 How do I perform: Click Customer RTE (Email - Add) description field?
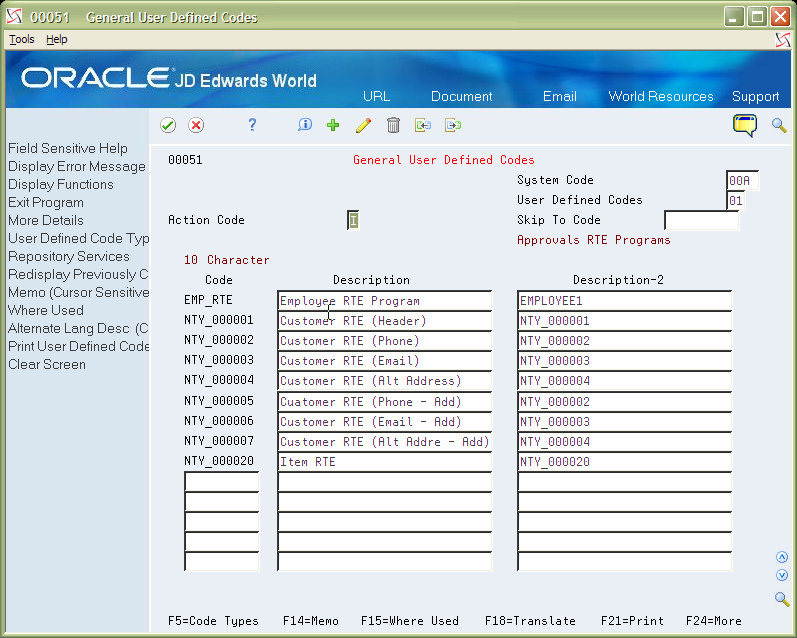click(x=385, y=421)
